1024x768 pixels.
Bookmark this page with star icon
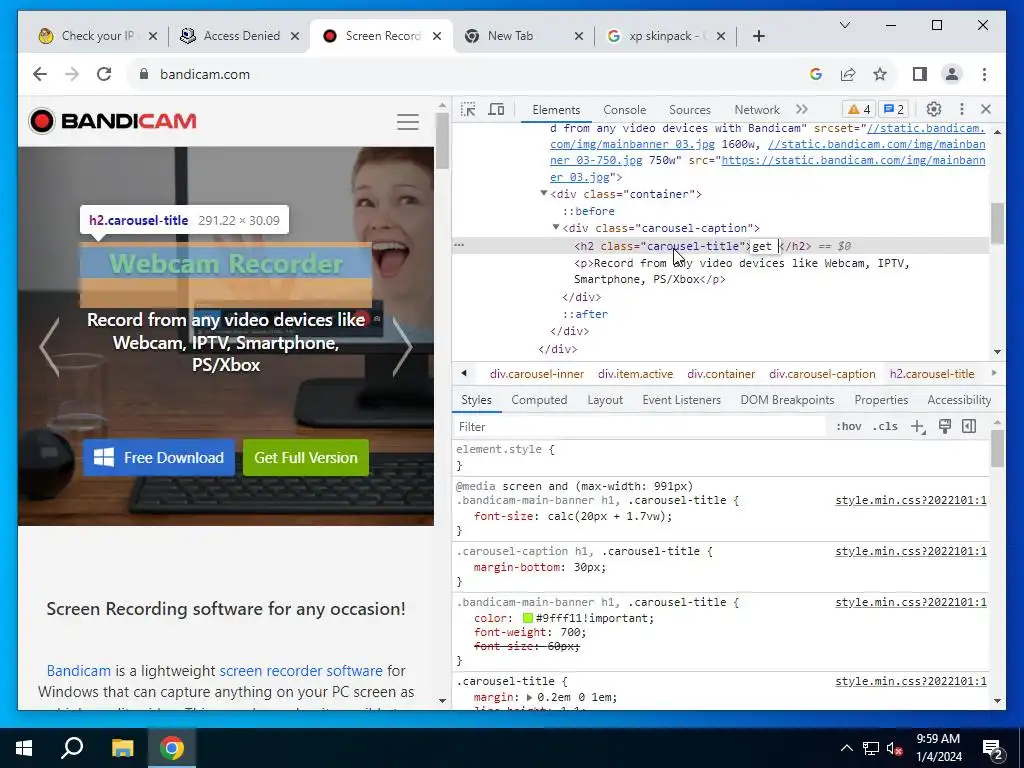880,74
